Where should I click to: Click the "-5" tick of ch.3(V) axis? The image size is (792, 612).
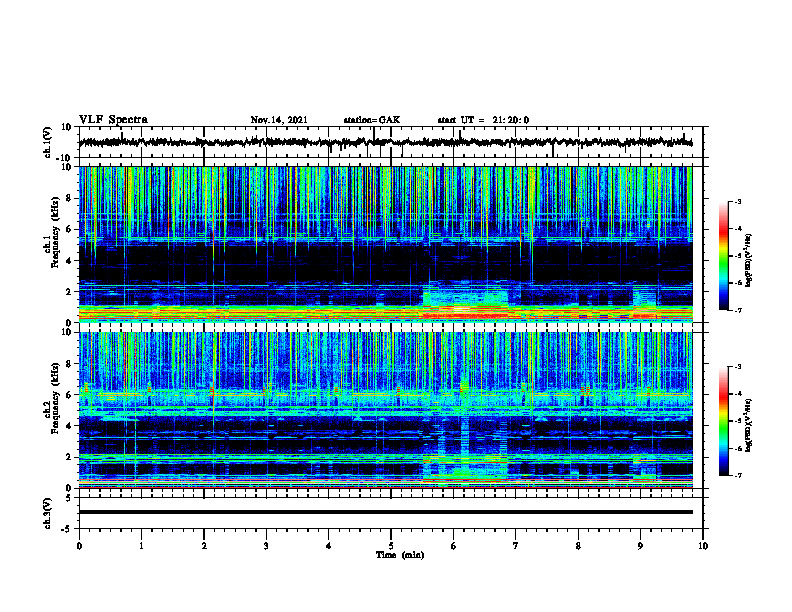coord(67,529)
